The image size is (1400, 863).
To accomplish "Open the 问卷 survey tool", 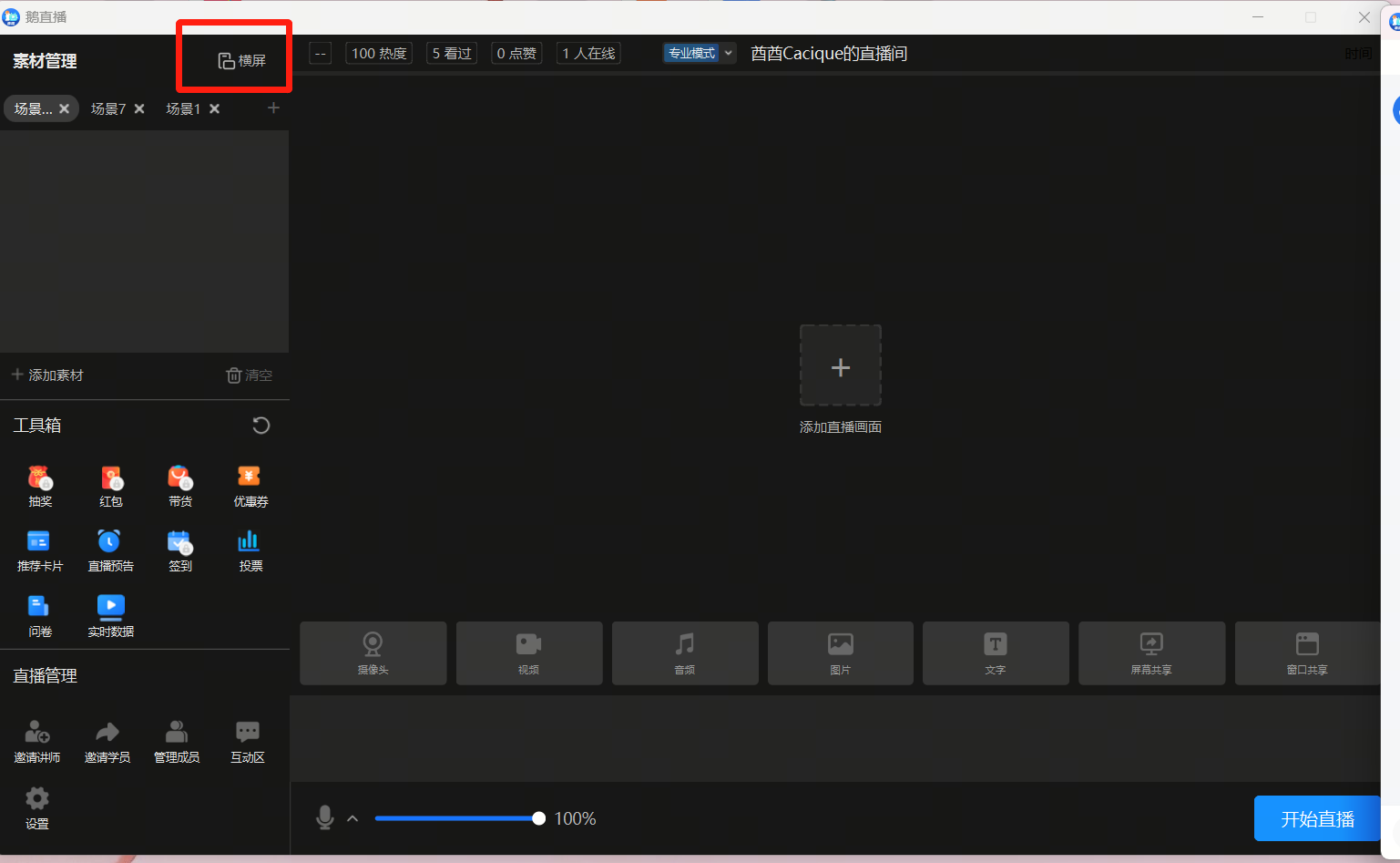I will [39, 614].
